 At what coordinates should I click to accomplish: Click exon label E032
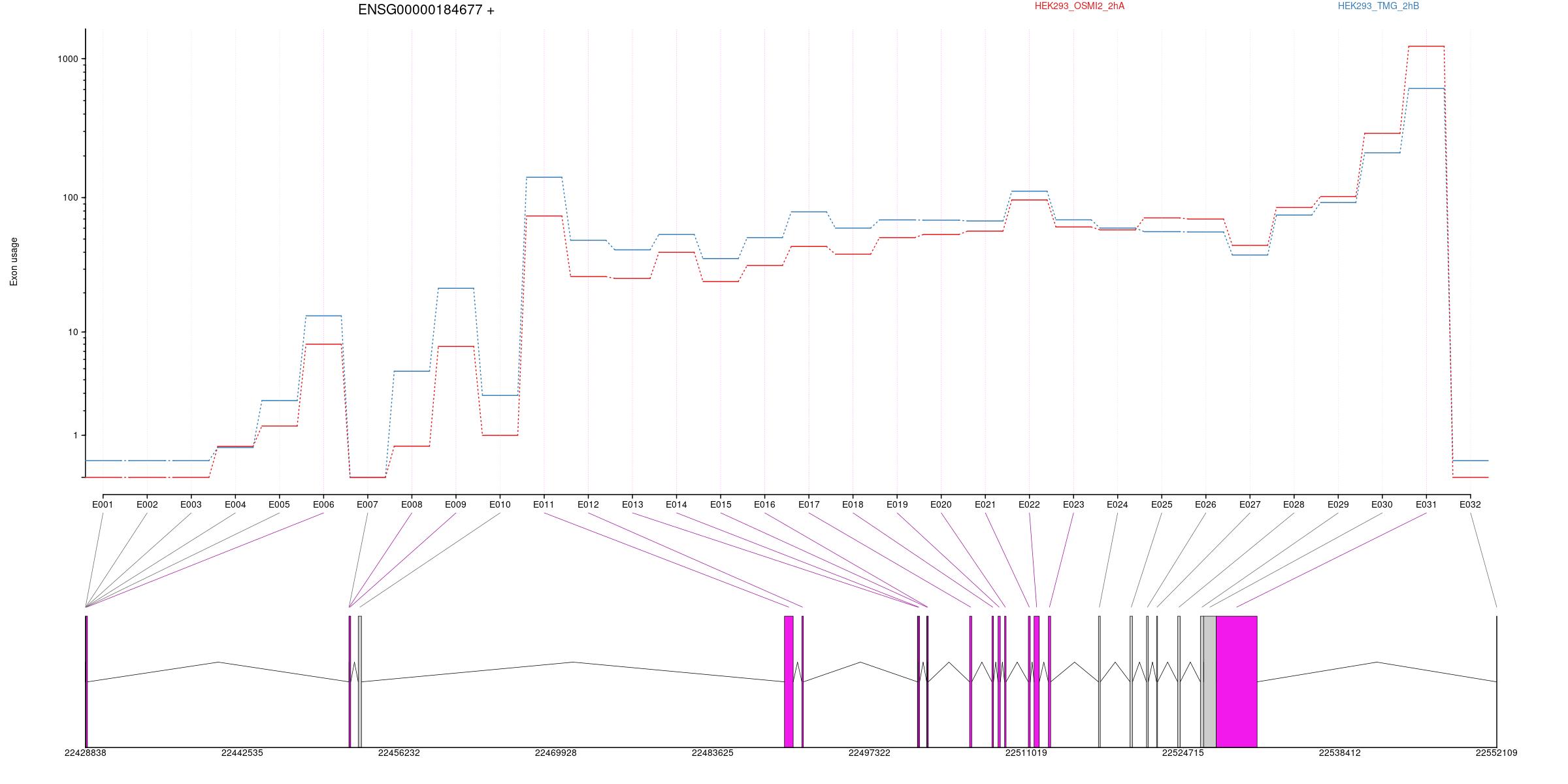(1470, 504)
